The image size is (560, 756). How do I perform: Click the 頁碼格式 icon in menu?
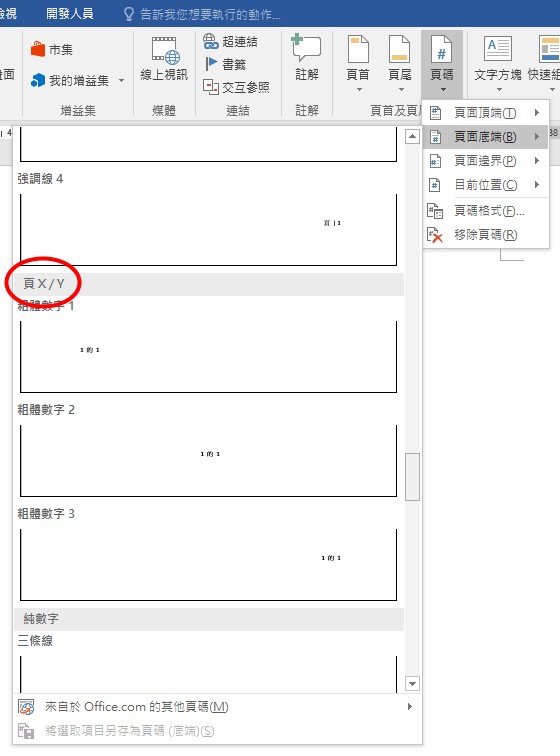pos(435,211)
